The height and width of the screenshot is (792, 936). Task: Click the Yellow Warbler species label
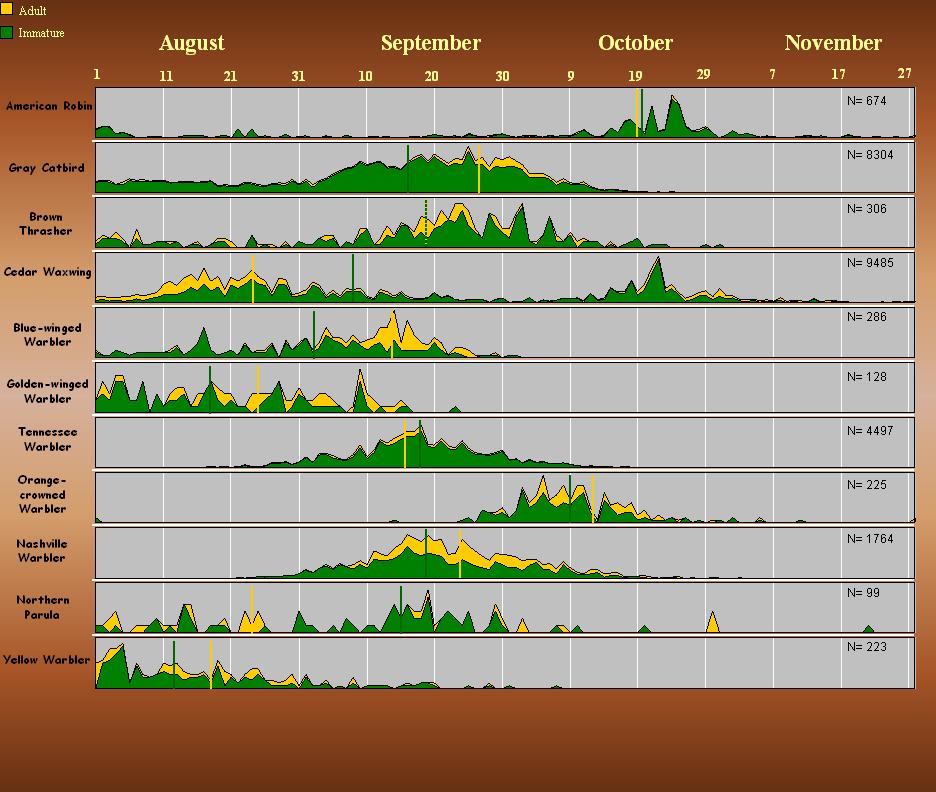click(x=46, y=660)
